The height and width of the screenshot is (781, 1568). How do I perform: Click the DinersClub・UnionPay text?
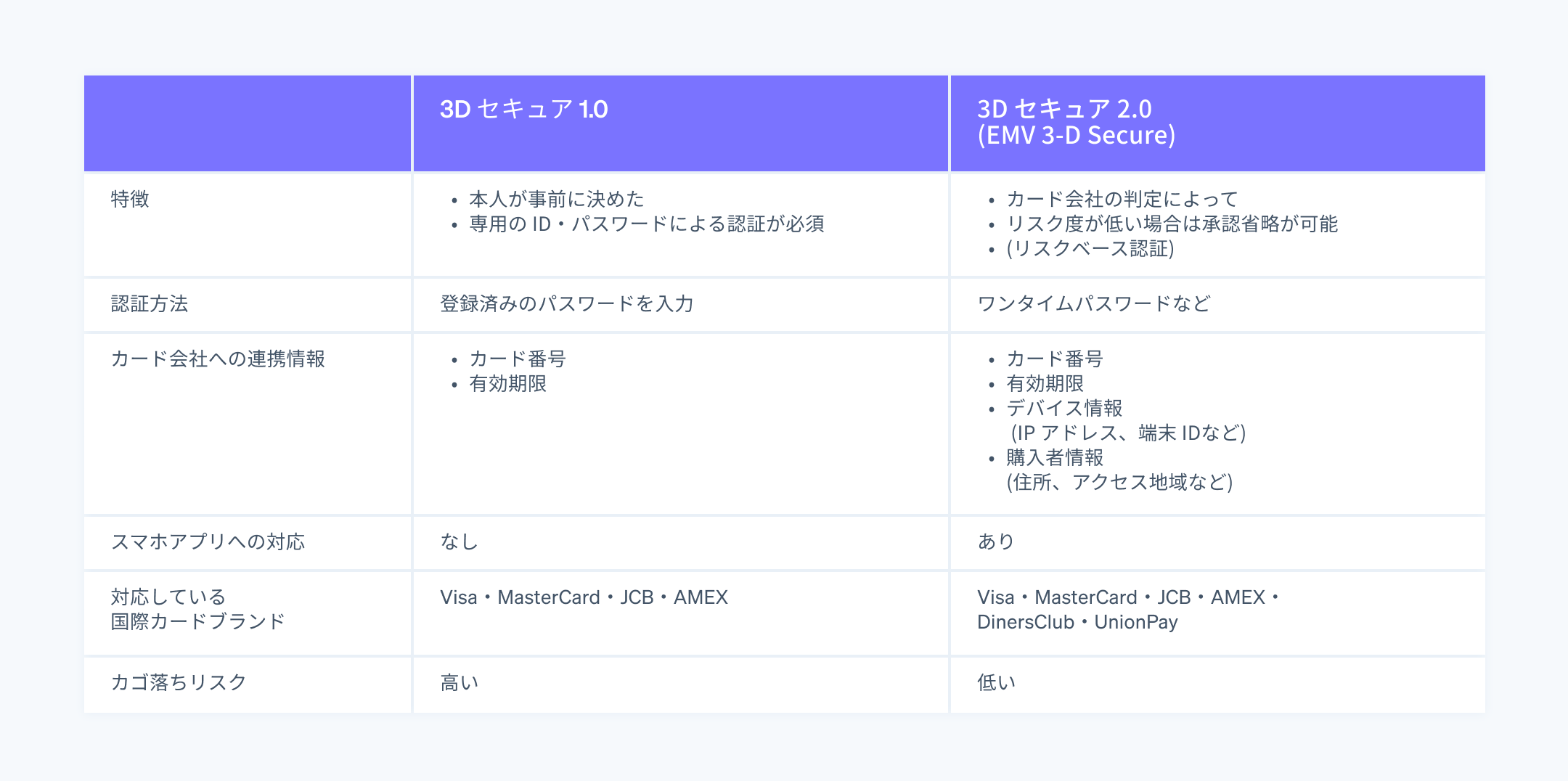(1077, 622)
